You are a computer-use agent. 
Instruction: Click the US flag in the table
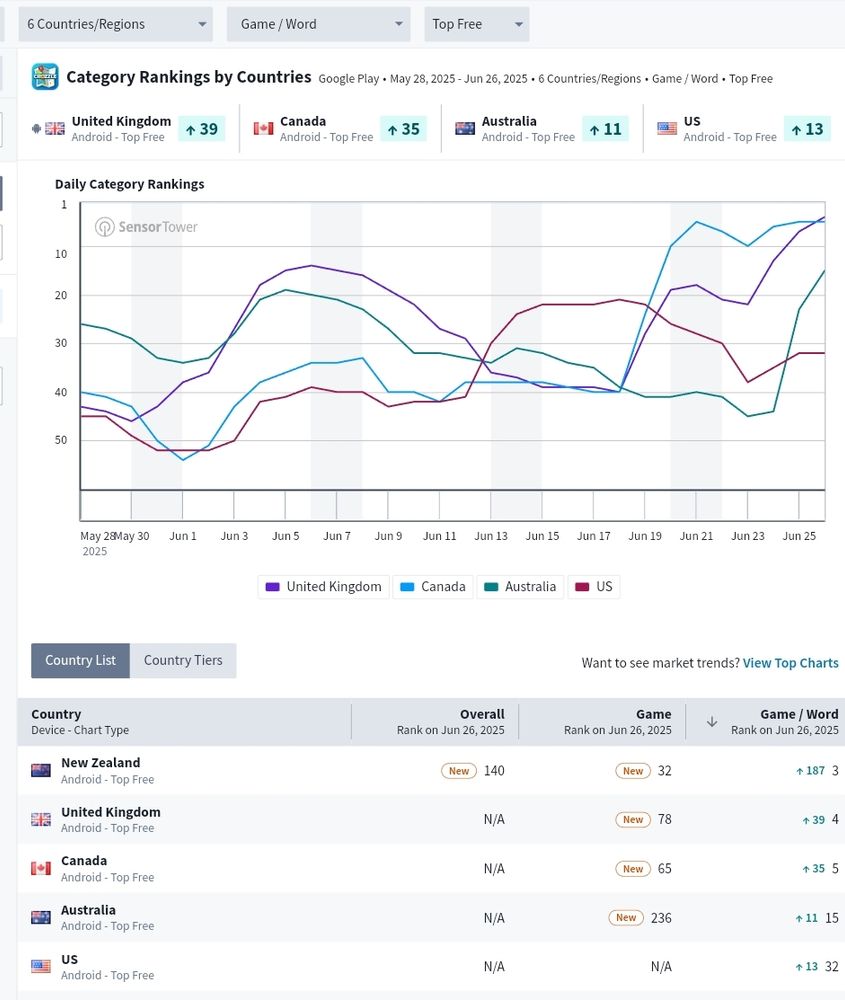coord(41,967)
